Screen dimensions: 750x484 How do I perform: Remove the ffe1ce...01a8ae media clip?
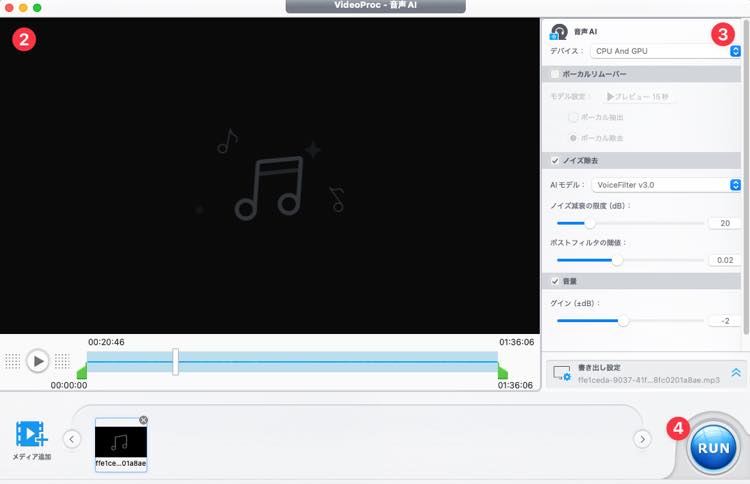[143, 420]
